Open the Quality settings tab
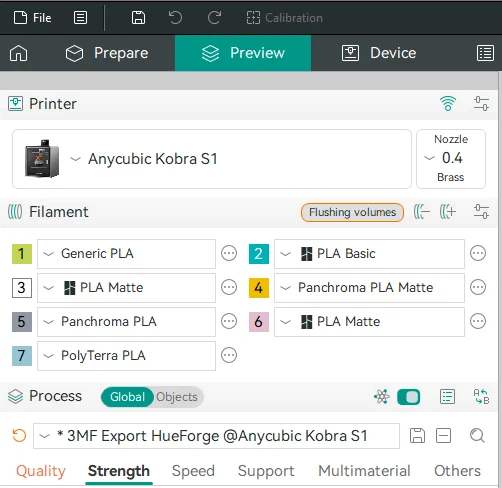Screen dimensions: 502x488 point(41,471)
